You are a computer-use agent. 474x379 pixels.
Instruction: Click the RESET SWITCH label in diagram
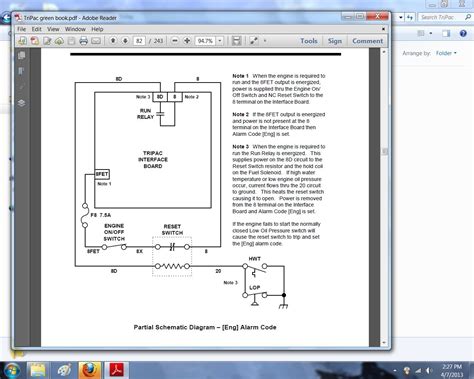172,229
